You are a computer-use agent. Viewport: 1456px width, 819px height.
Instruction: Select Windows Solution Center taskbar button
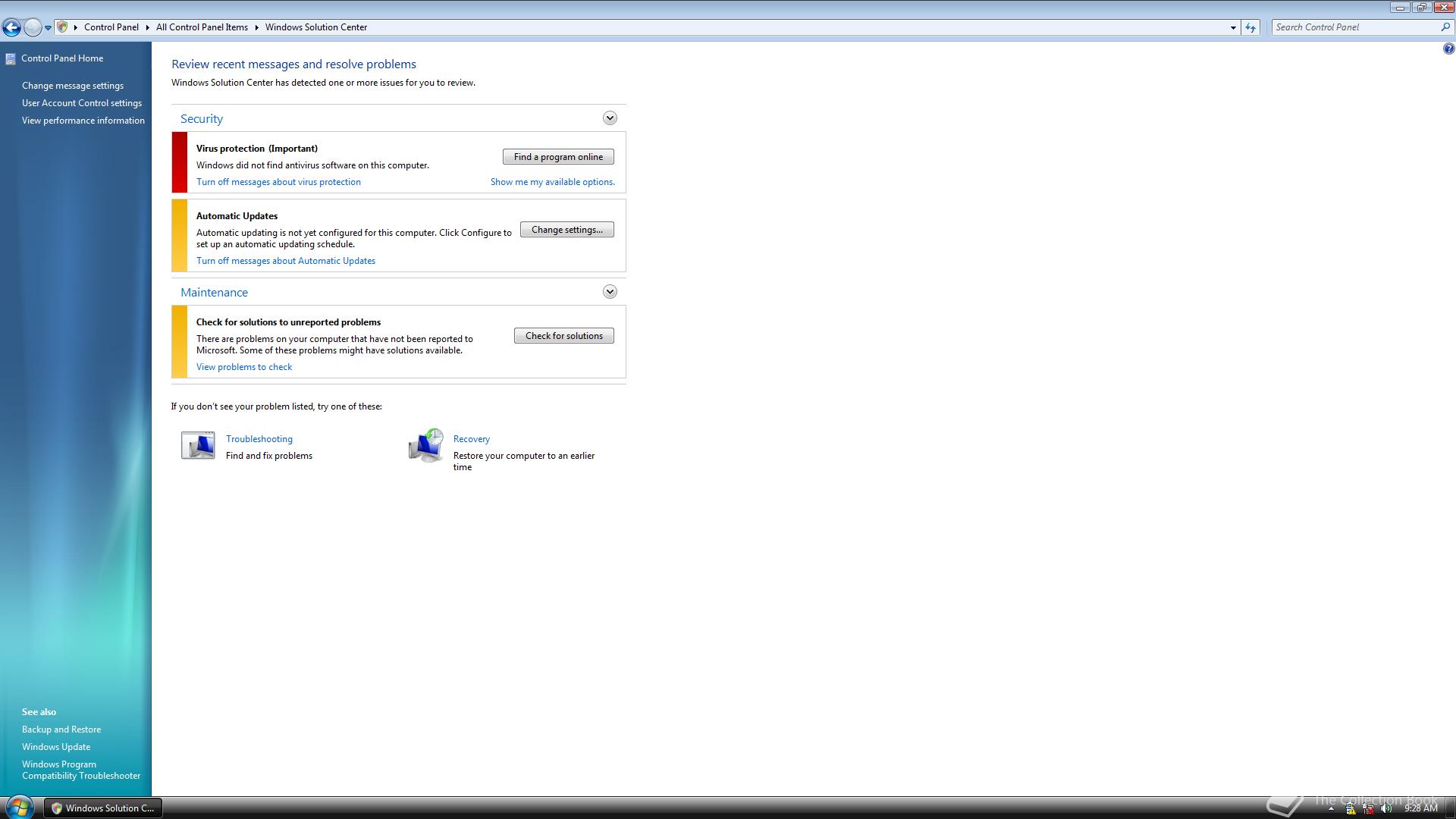coord(102,808)
